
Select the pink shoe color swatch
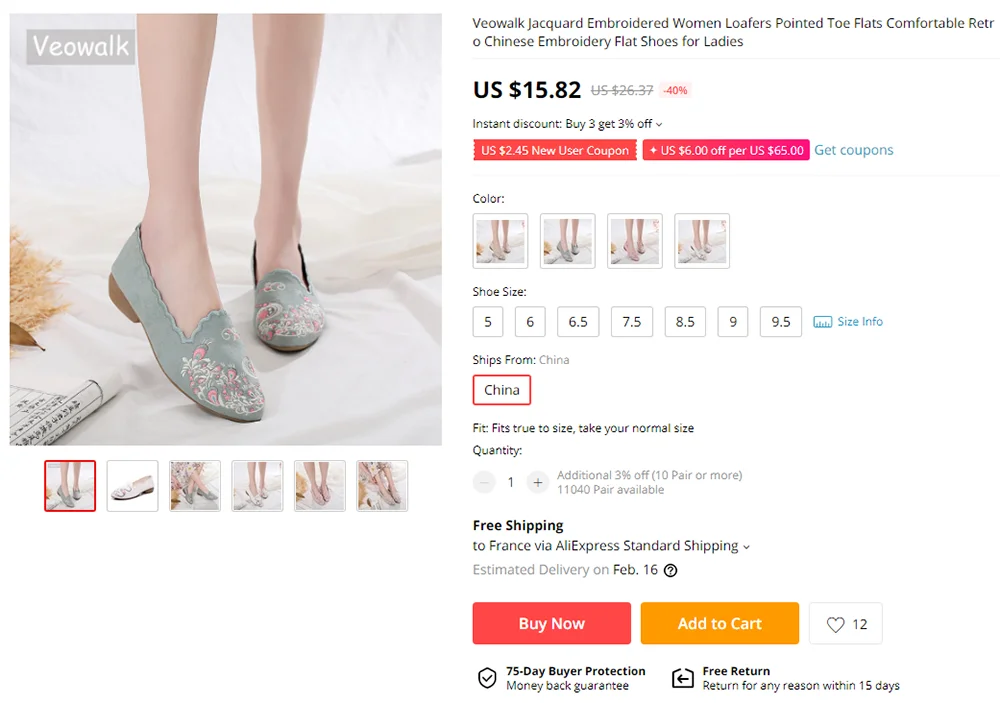coord(635,241)
